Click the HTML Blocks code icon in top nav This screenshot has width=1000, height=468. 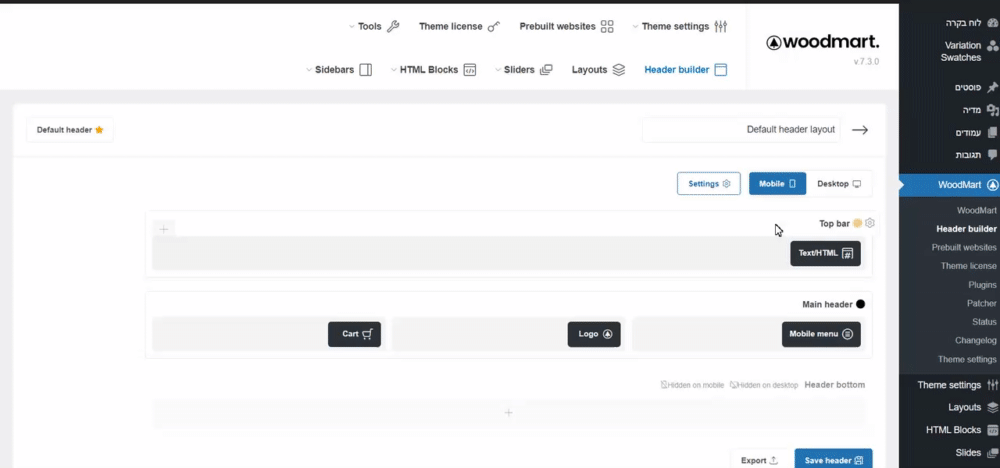[x=470, y=69]
